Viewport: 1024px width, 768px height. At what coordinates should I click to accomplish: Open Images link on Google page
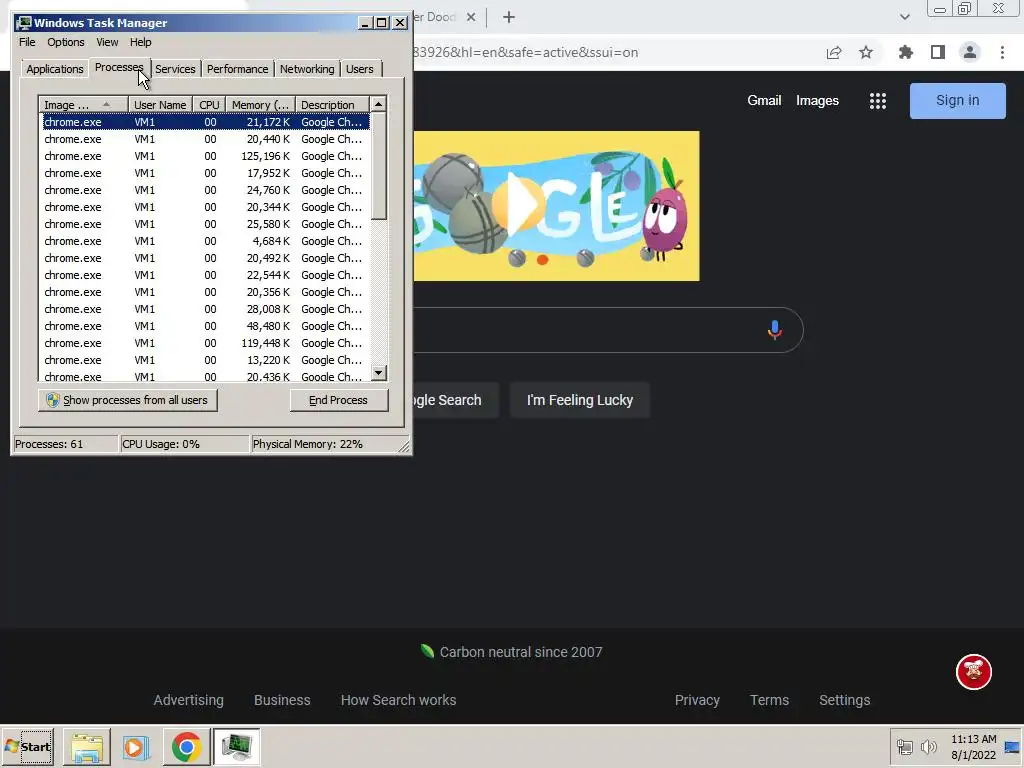pyautogui.click(x=817, y=101)
